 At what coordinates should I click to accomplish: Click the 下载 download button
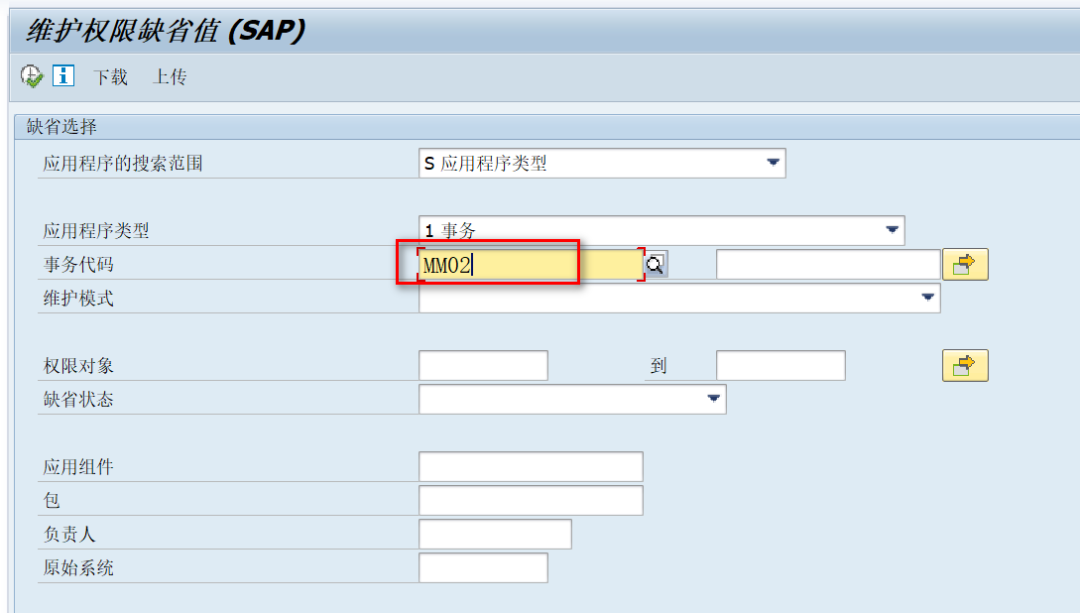[x=111, y=76]
